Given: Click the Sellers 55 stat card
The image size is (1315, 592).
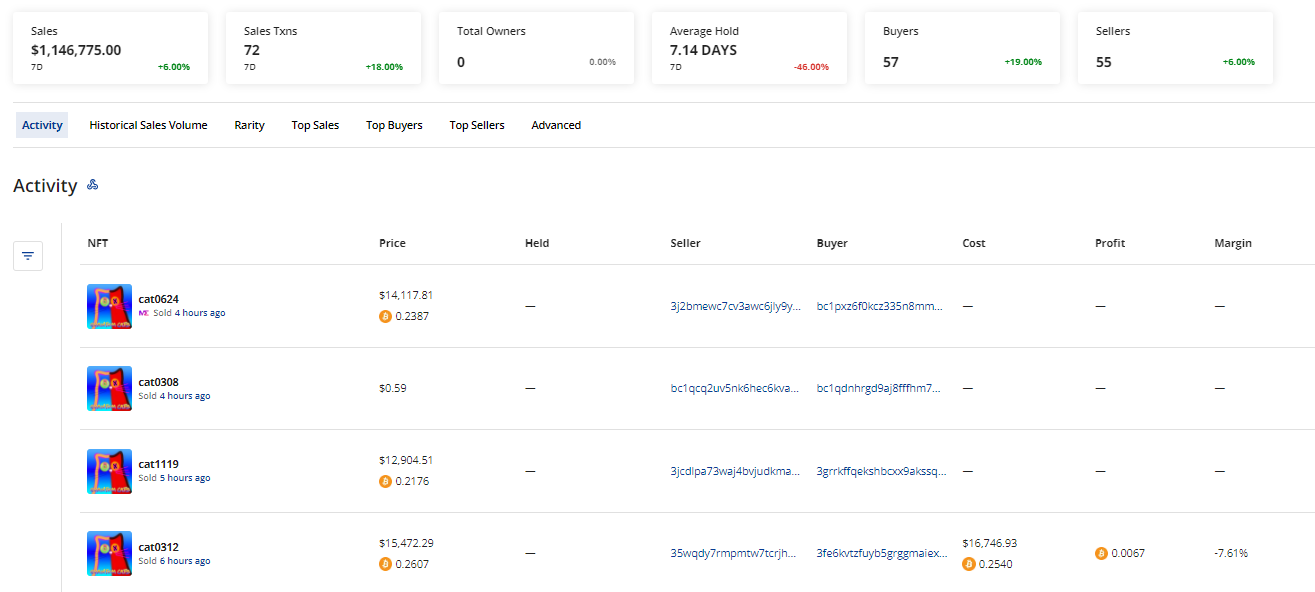Looking at the screenshot, I should pos(1175,48).
